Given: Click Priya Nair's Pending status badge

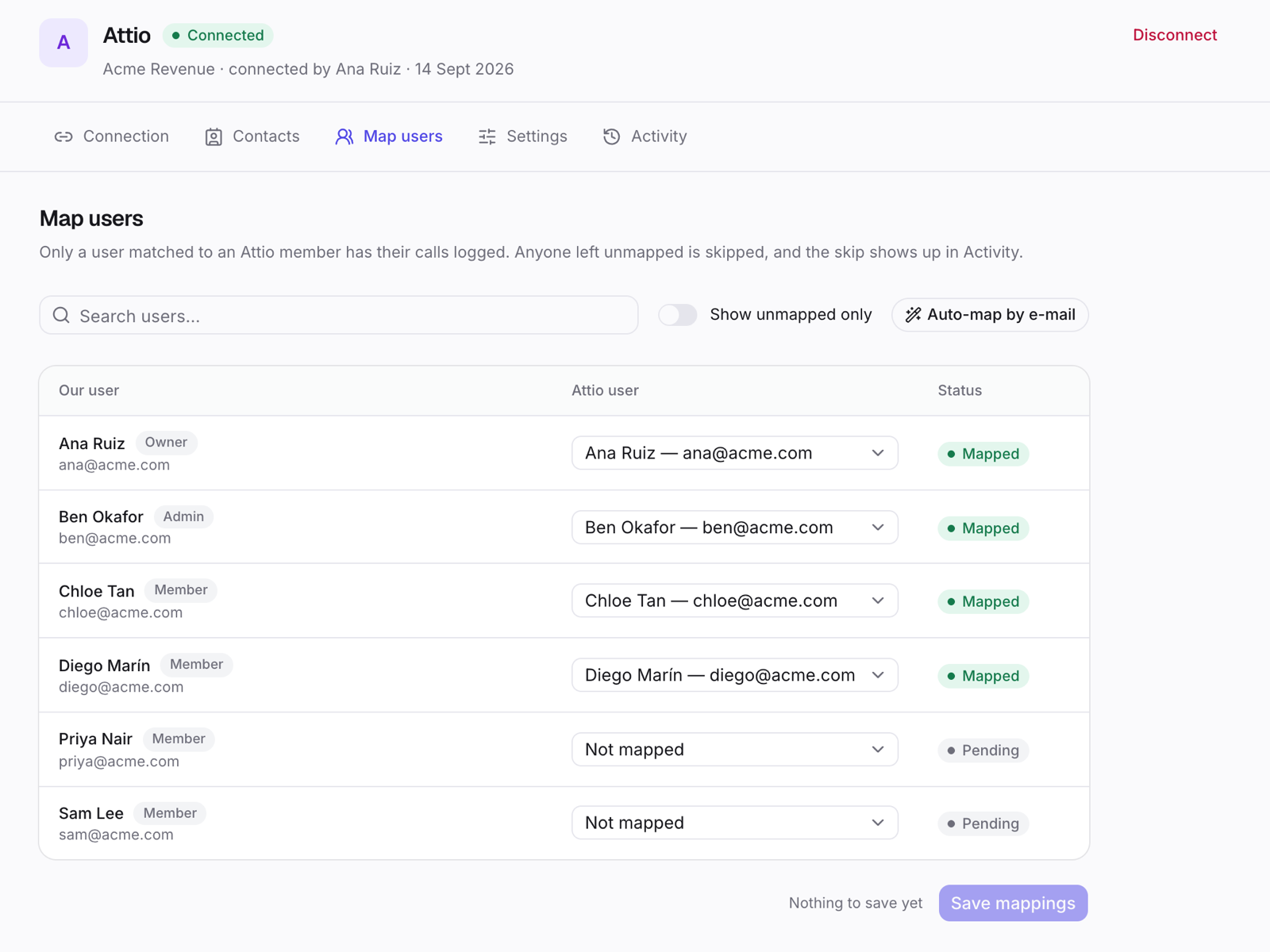Looking at the screenshot, I should 983,750.
